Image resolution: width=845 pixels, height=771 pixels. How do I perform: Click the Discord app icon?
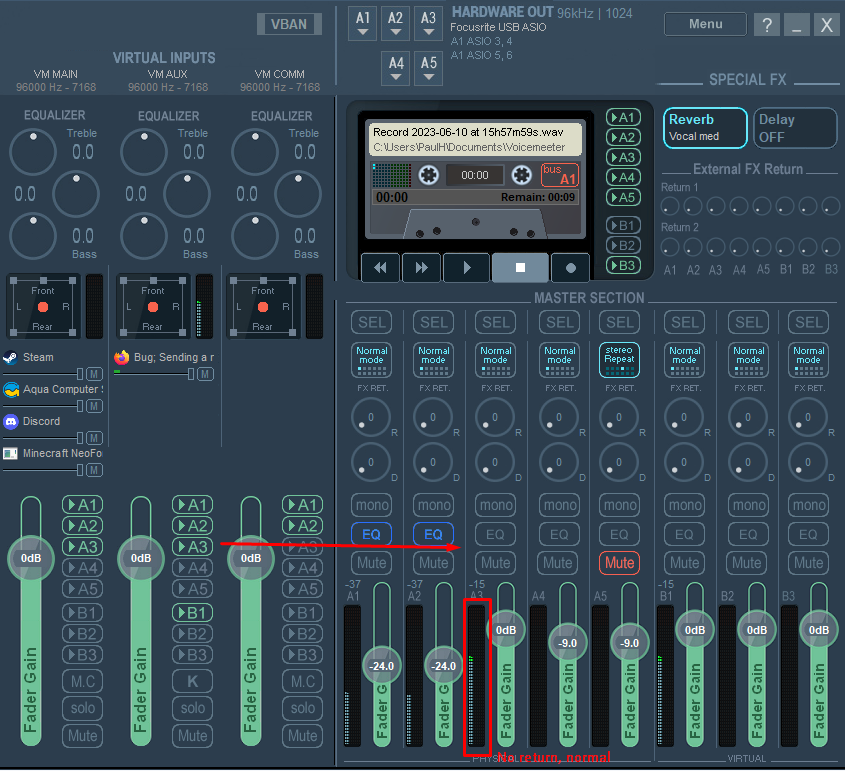[11, 421]
